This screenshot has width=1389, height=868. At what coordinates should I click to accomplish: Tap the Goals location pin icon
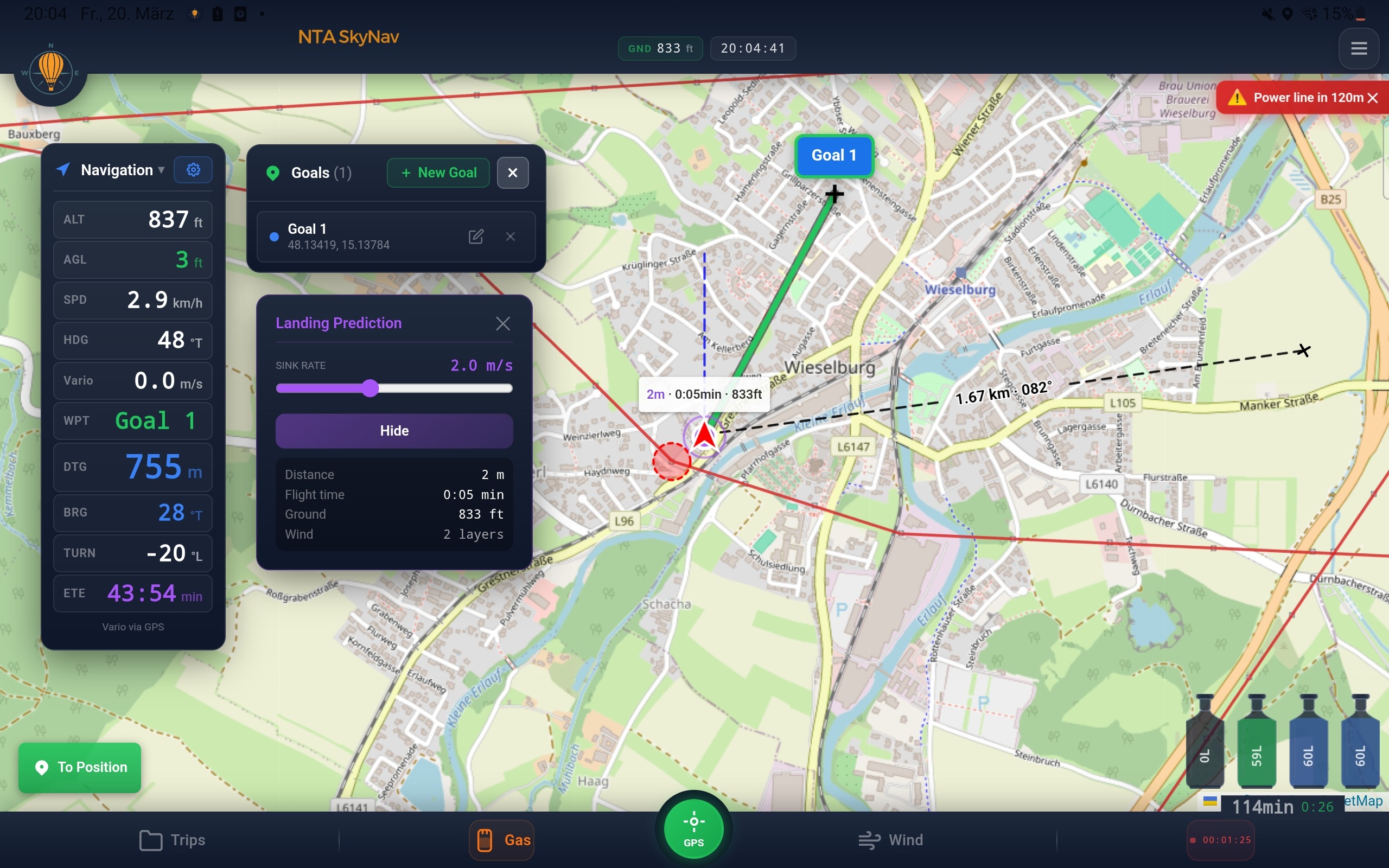[x=273, y=173]
